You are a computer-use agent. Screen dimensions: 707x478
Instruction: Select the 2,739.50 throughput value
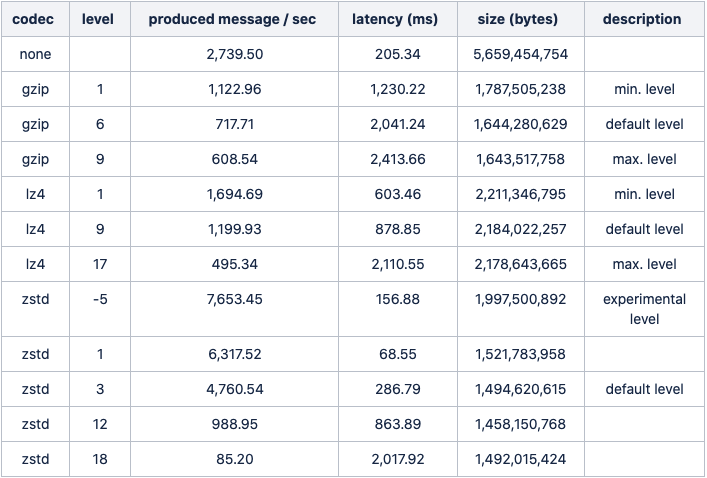pos(234,54)
